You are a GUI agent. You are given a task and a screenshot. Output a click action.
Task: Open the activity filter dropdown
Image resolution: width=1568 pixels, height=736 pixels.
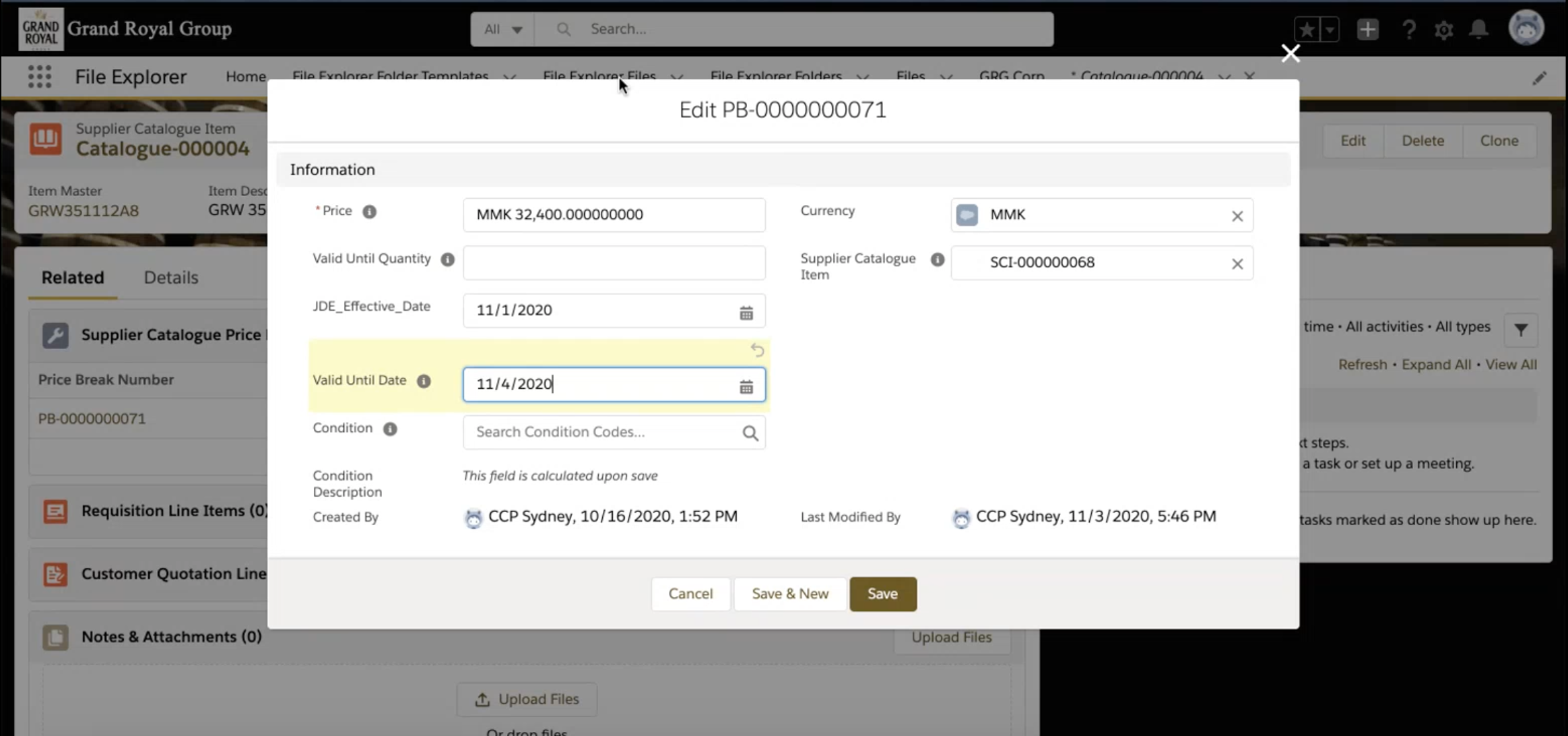click(1520, 330)
